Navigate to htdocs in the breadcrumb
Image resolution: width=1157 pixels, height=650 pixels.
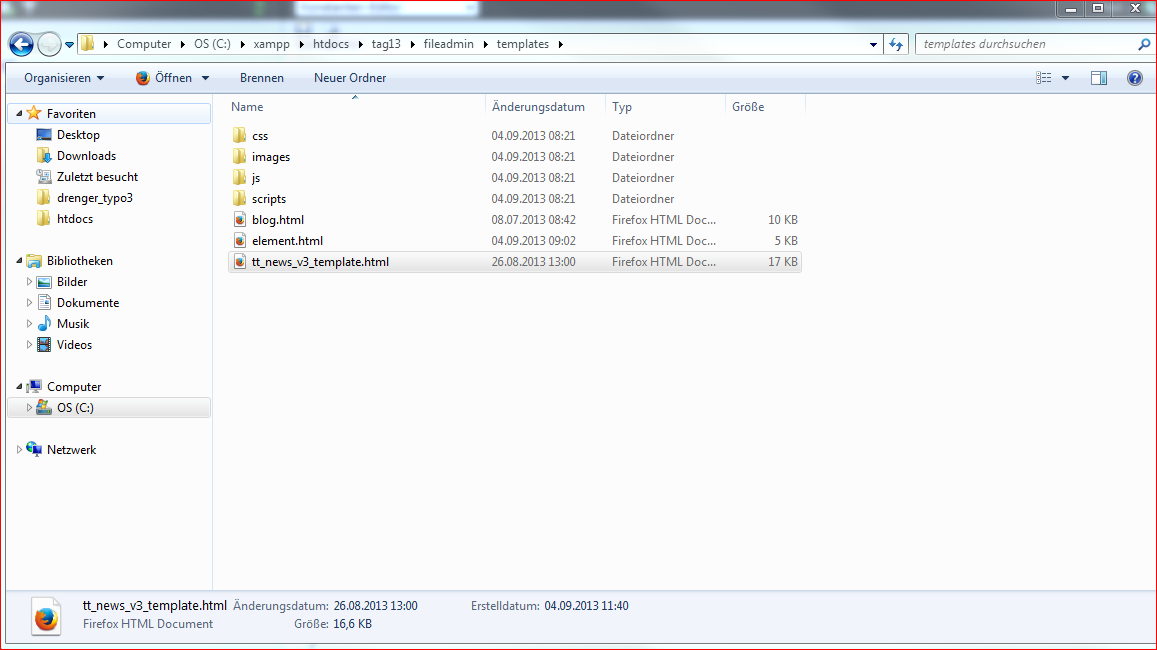331,44
